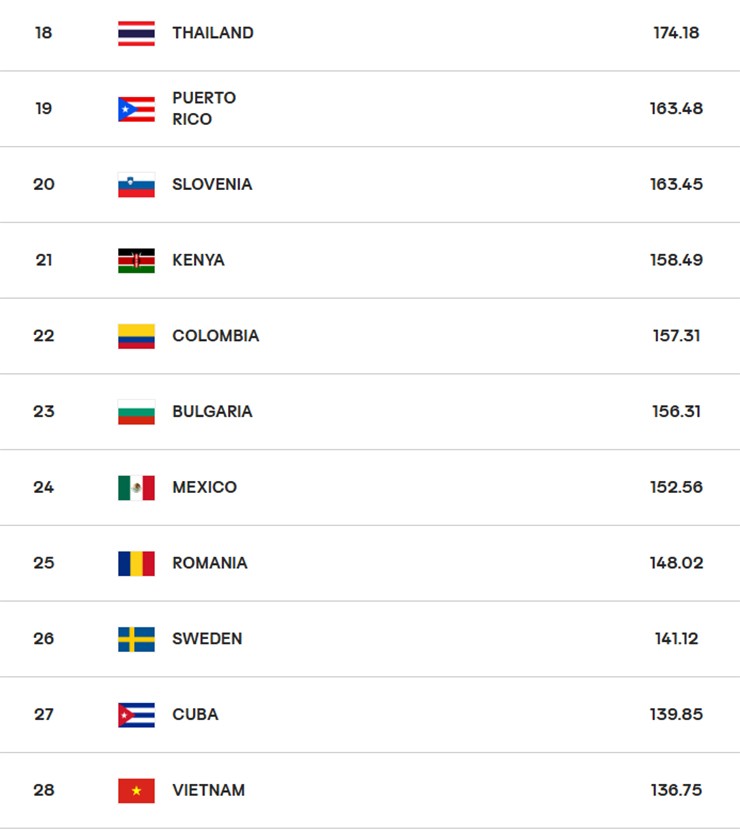Open the THAILAND team link

click(x=212, y=33)
